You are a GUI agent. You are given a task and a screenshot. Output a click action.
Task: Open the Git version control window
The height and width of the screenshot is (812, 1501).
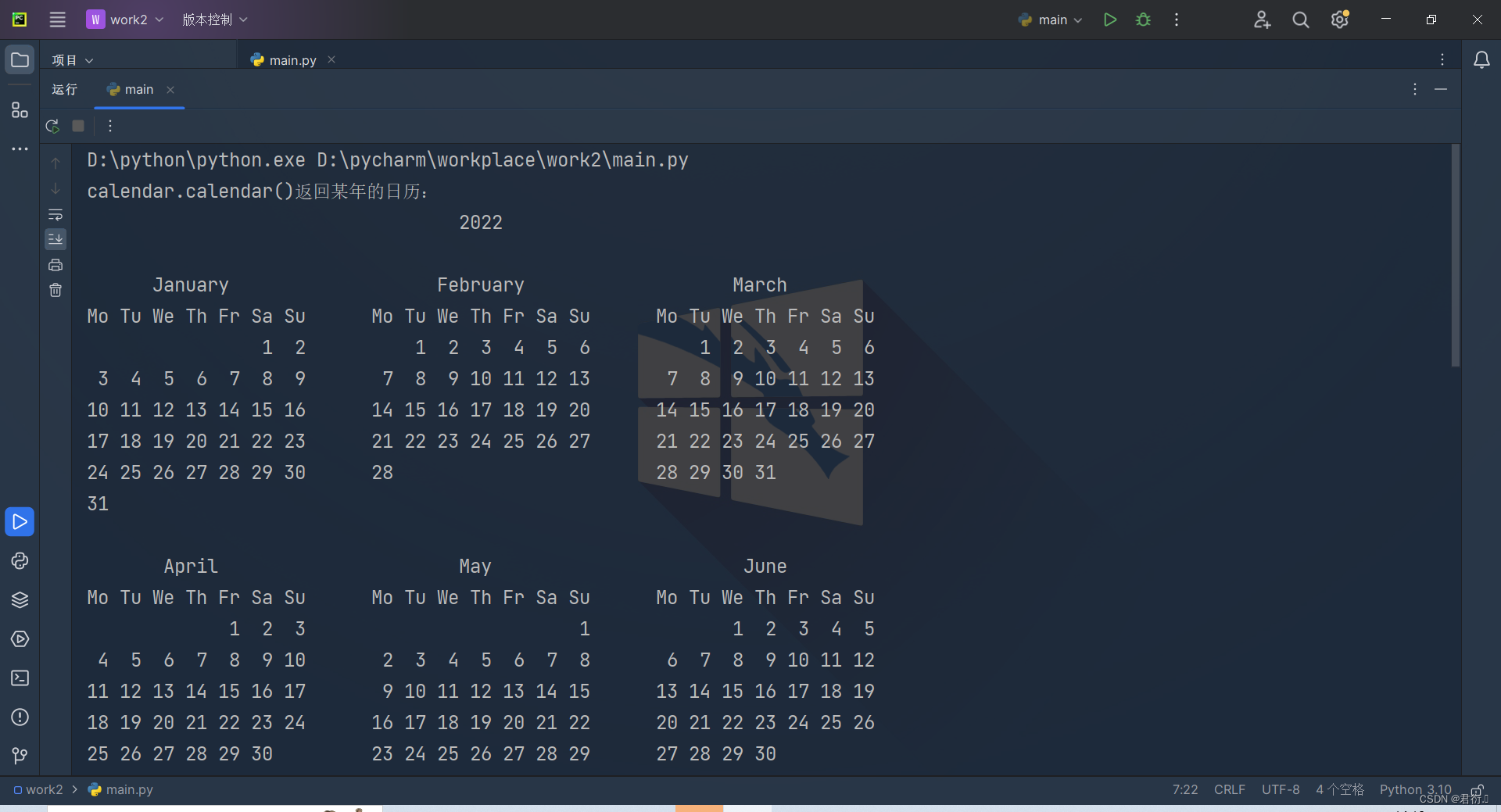pos(20,756)
